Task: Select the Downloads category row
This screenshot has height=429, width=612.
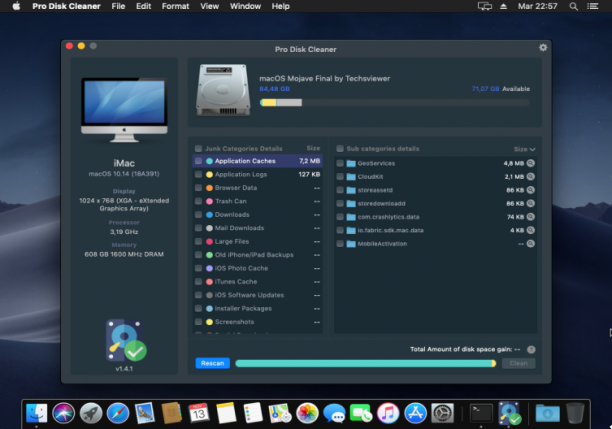Action: (258, 215)
